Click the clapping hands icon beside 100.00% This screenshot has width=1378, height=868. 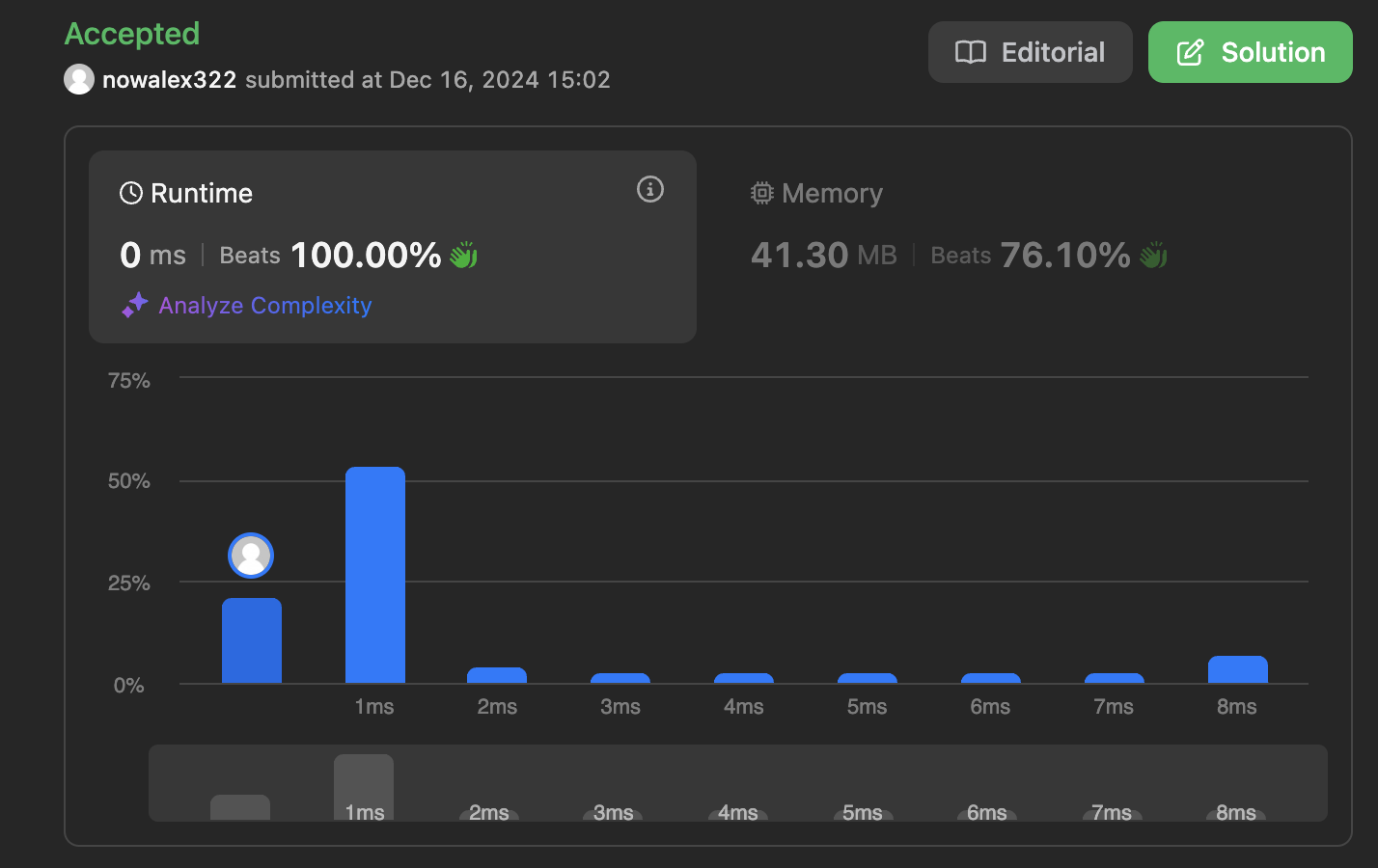coord(464,256)
